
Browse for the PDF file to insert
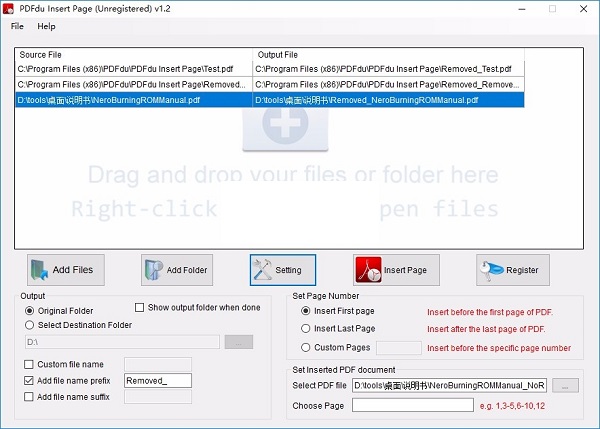click(x=565, y=385)
